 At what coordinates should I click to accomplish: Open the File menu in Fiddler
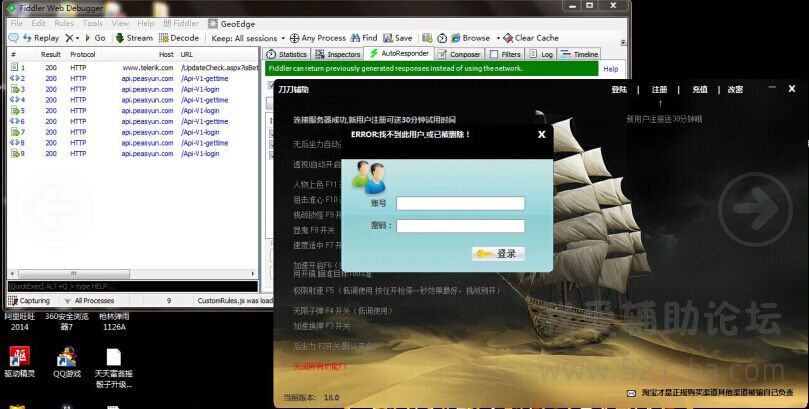[x=16, y=23]
